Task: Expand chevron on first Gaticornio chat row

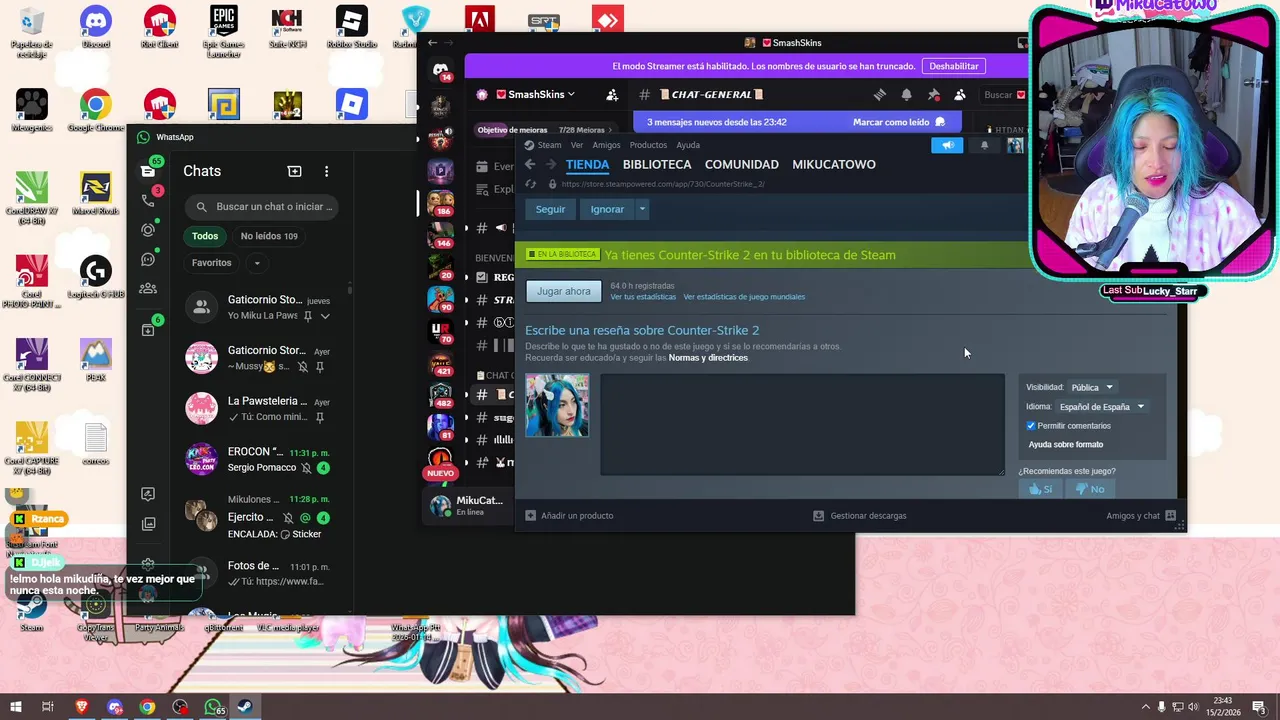Action: coord(325,316)
